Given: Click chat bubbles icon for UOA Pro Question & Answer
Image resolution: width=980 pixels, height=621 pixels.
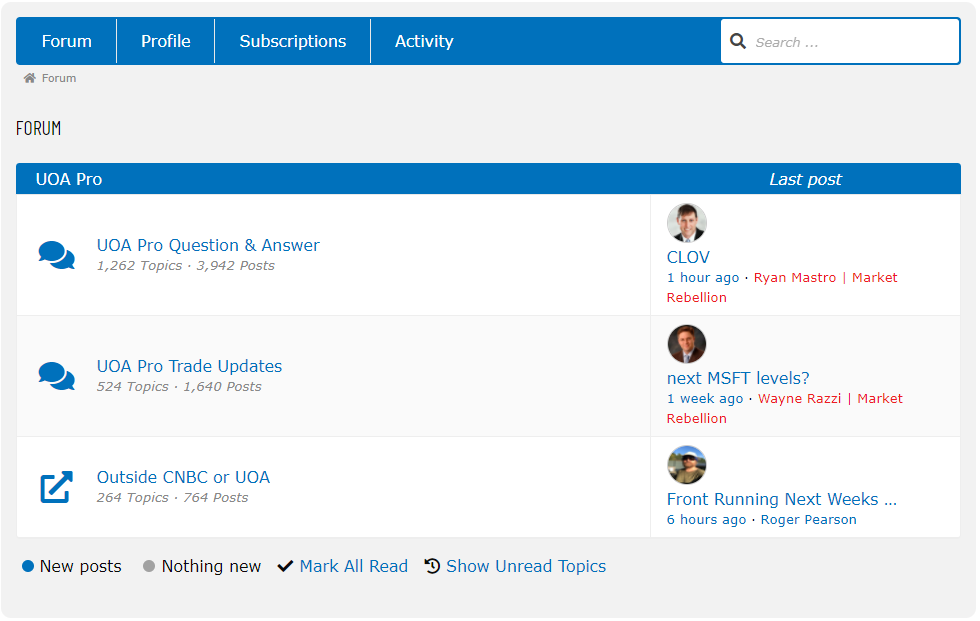Looking at the screenshot, I should click(x=57, y=255).
